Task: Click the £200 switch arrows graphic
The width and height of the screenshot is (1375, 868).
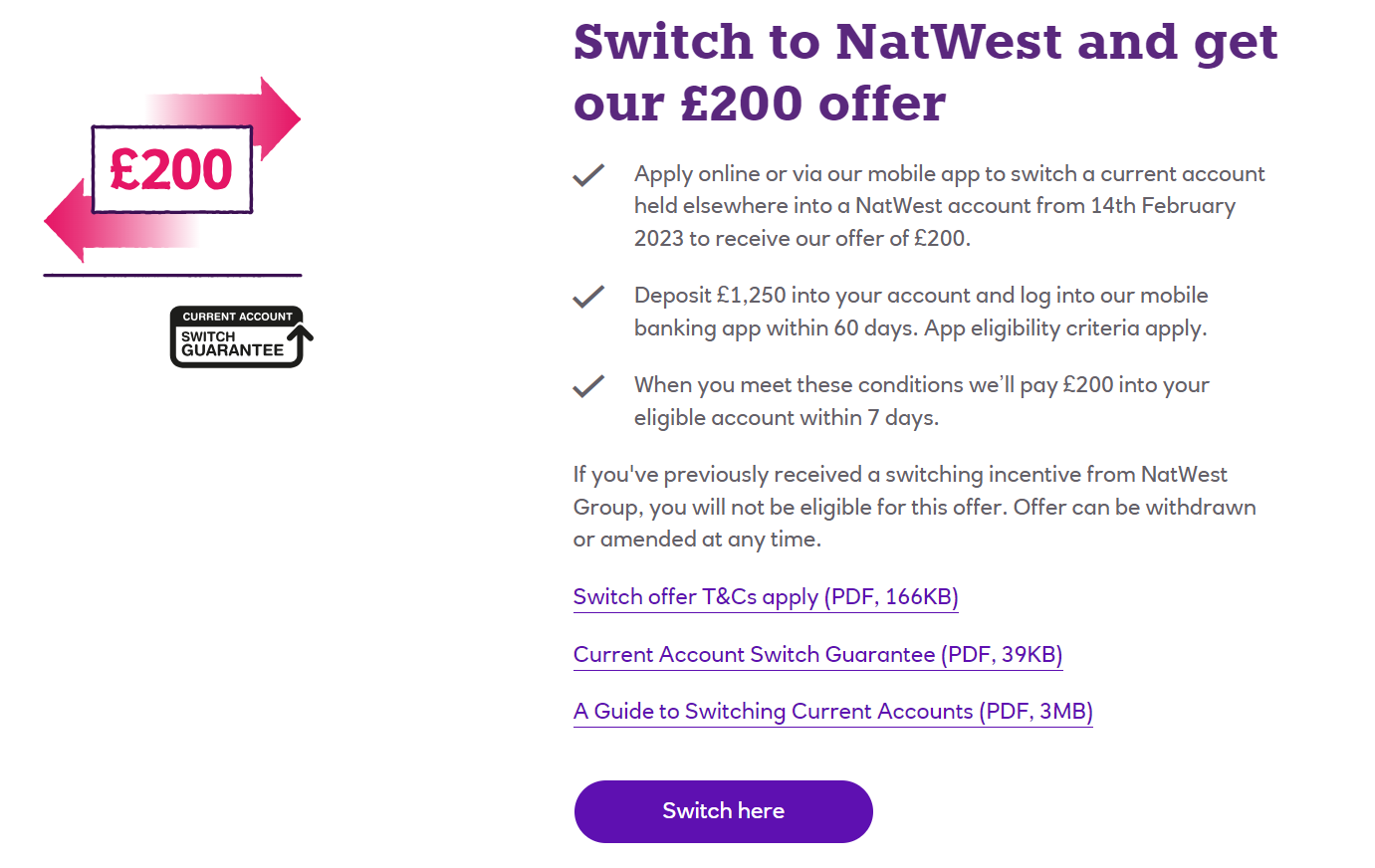Action: coord(172,170)
